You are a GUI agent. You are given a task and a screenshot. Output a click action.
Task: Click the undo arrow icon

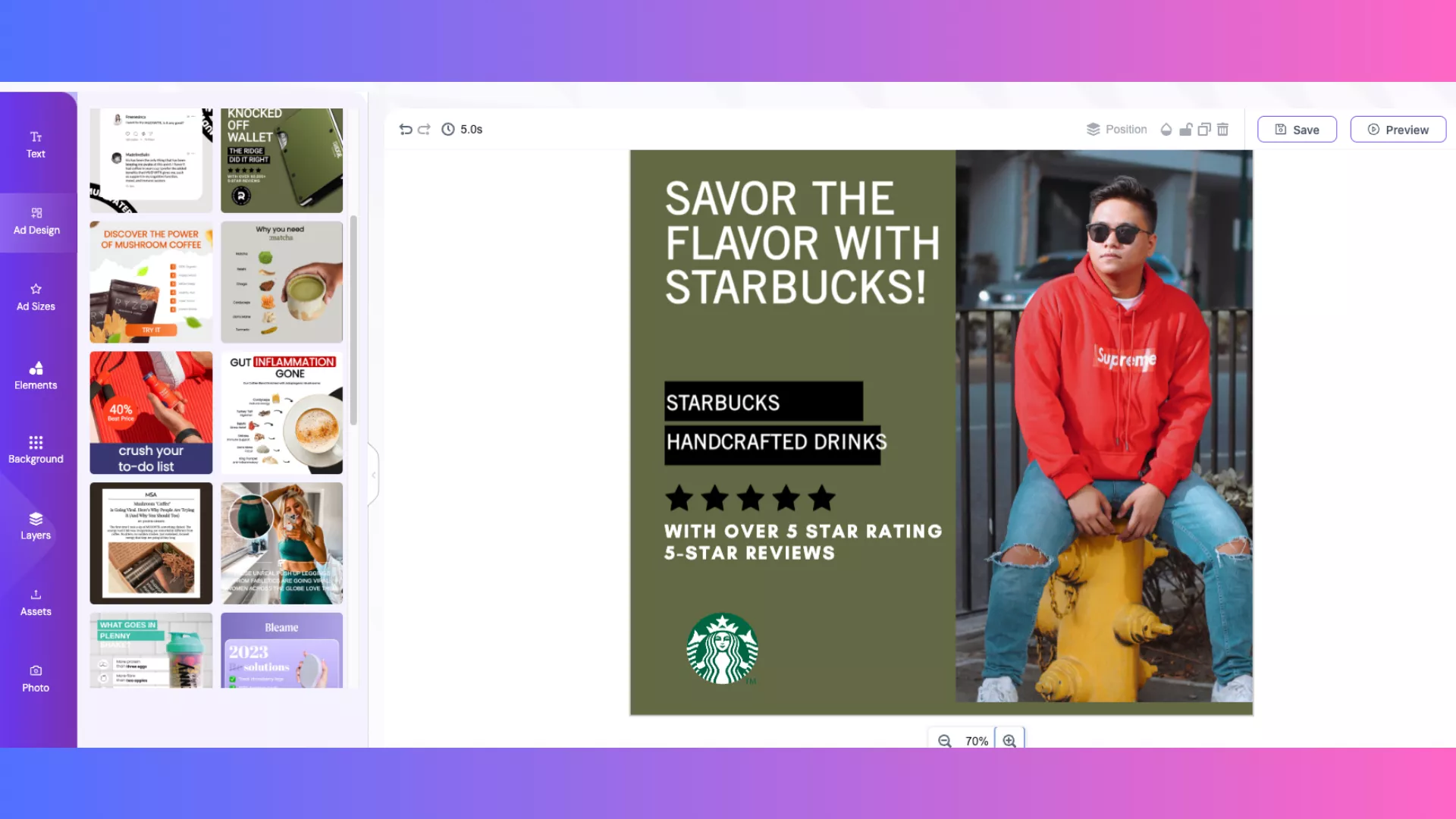pyautogui.click(x=406, y=130)
